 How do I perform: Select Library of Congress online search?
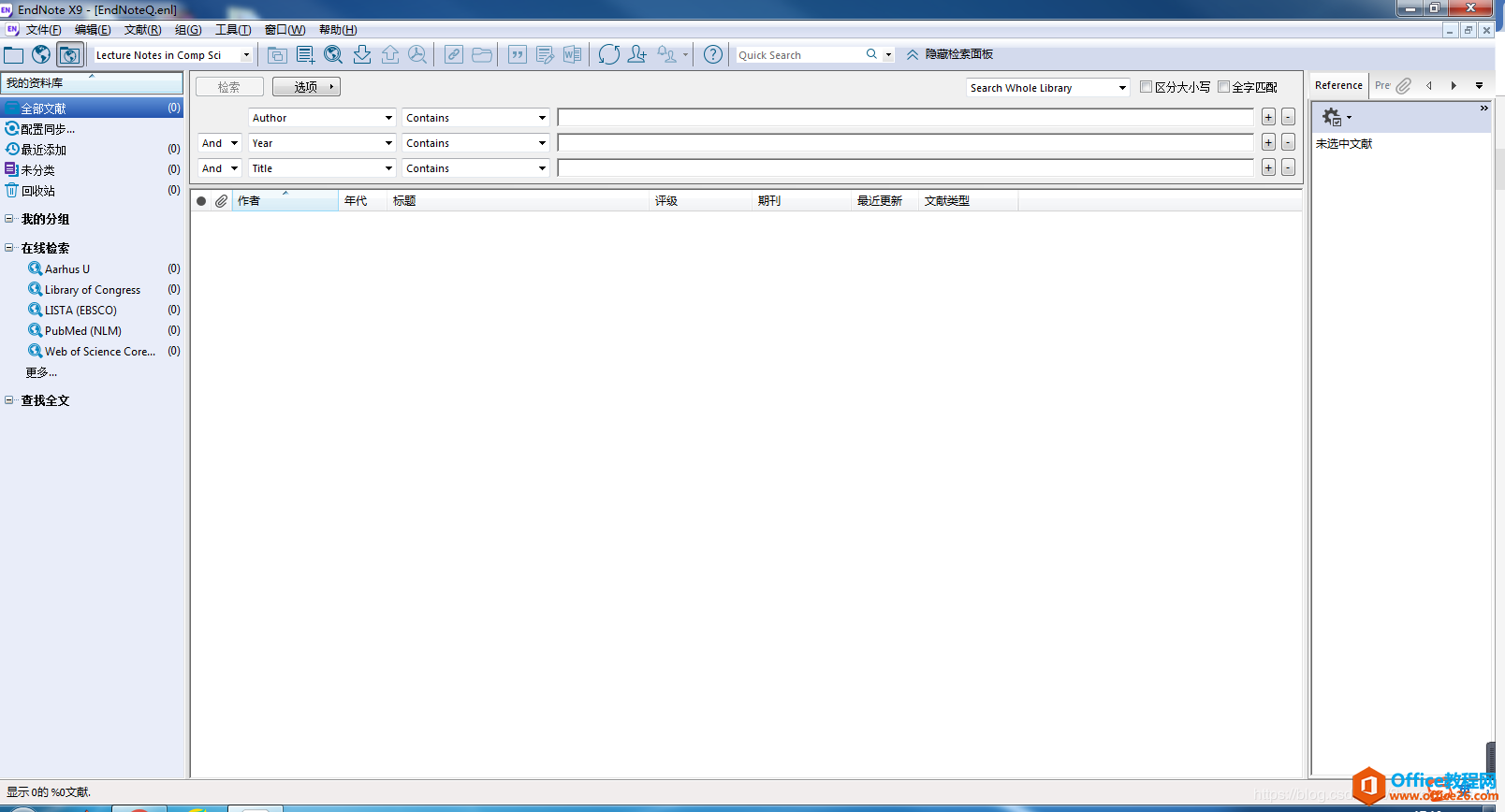click(x=92, y=290)
